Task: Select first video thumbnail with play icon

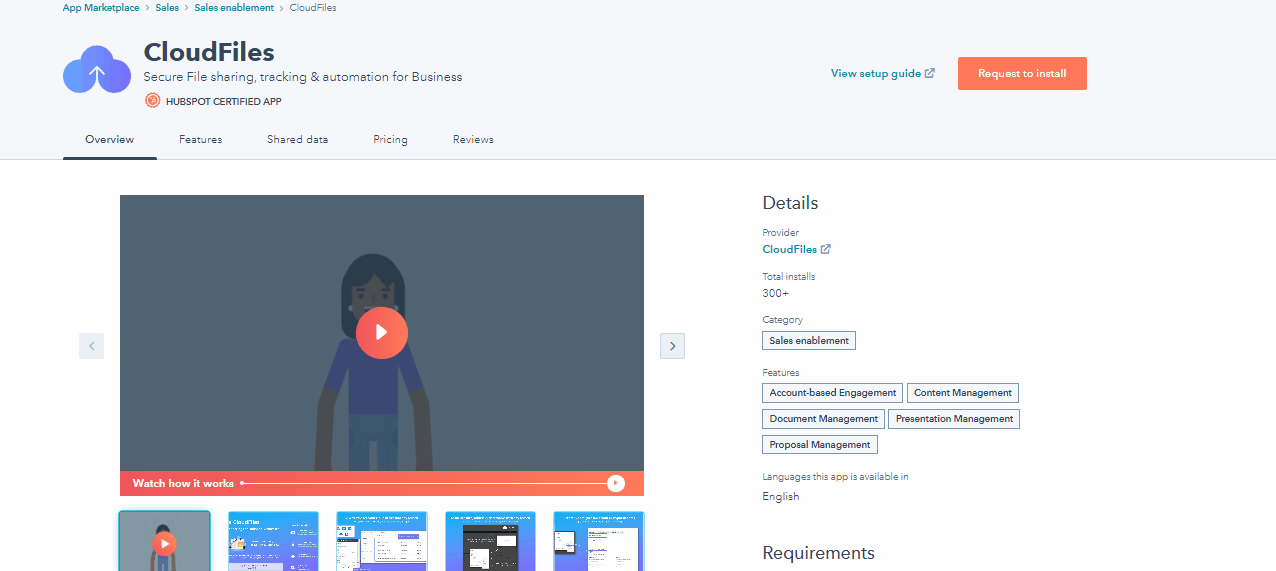Action: click(164, 541)
